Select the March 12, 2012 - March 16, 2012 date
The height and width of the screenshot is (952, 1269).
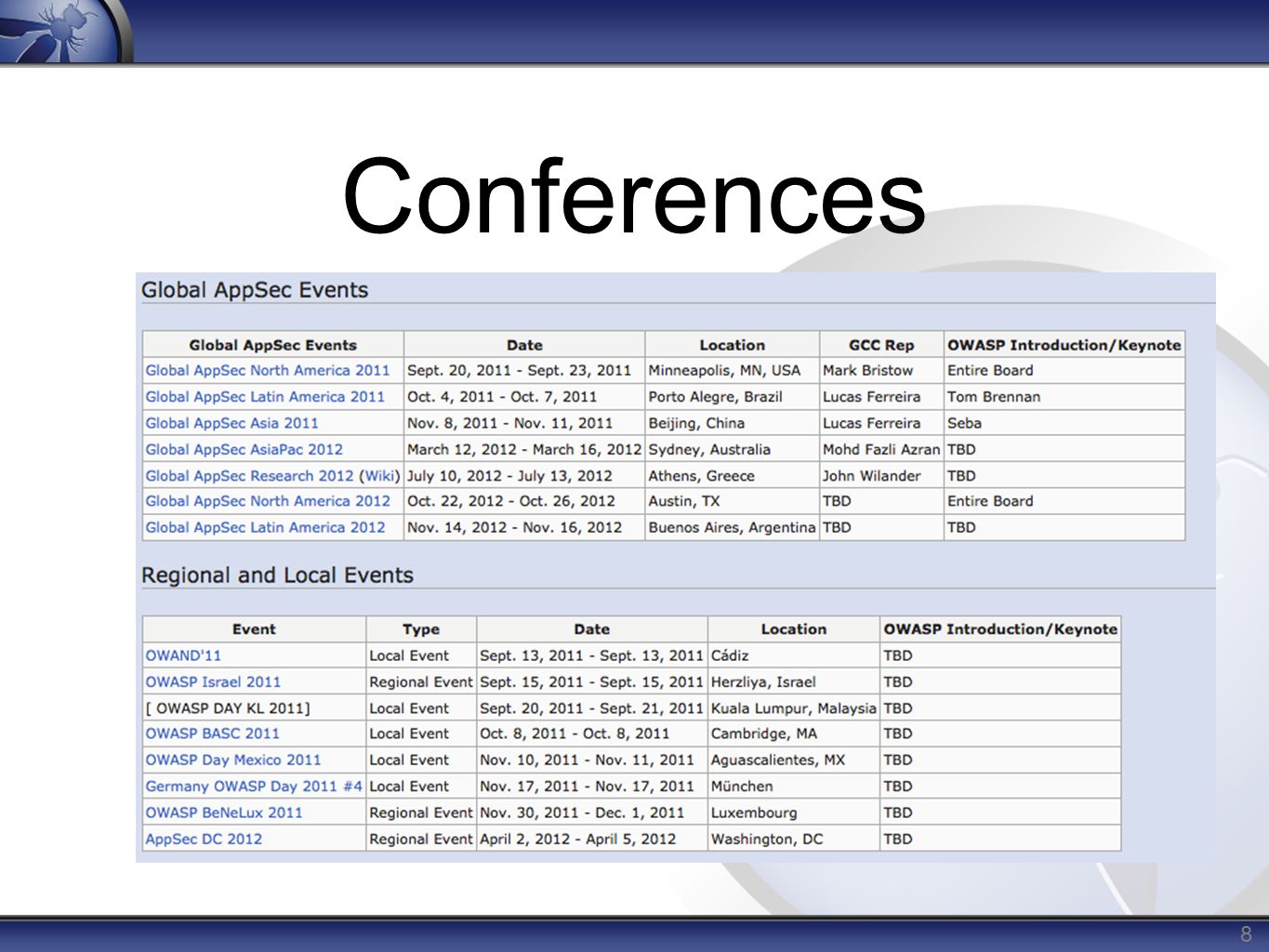click(524, 449)
